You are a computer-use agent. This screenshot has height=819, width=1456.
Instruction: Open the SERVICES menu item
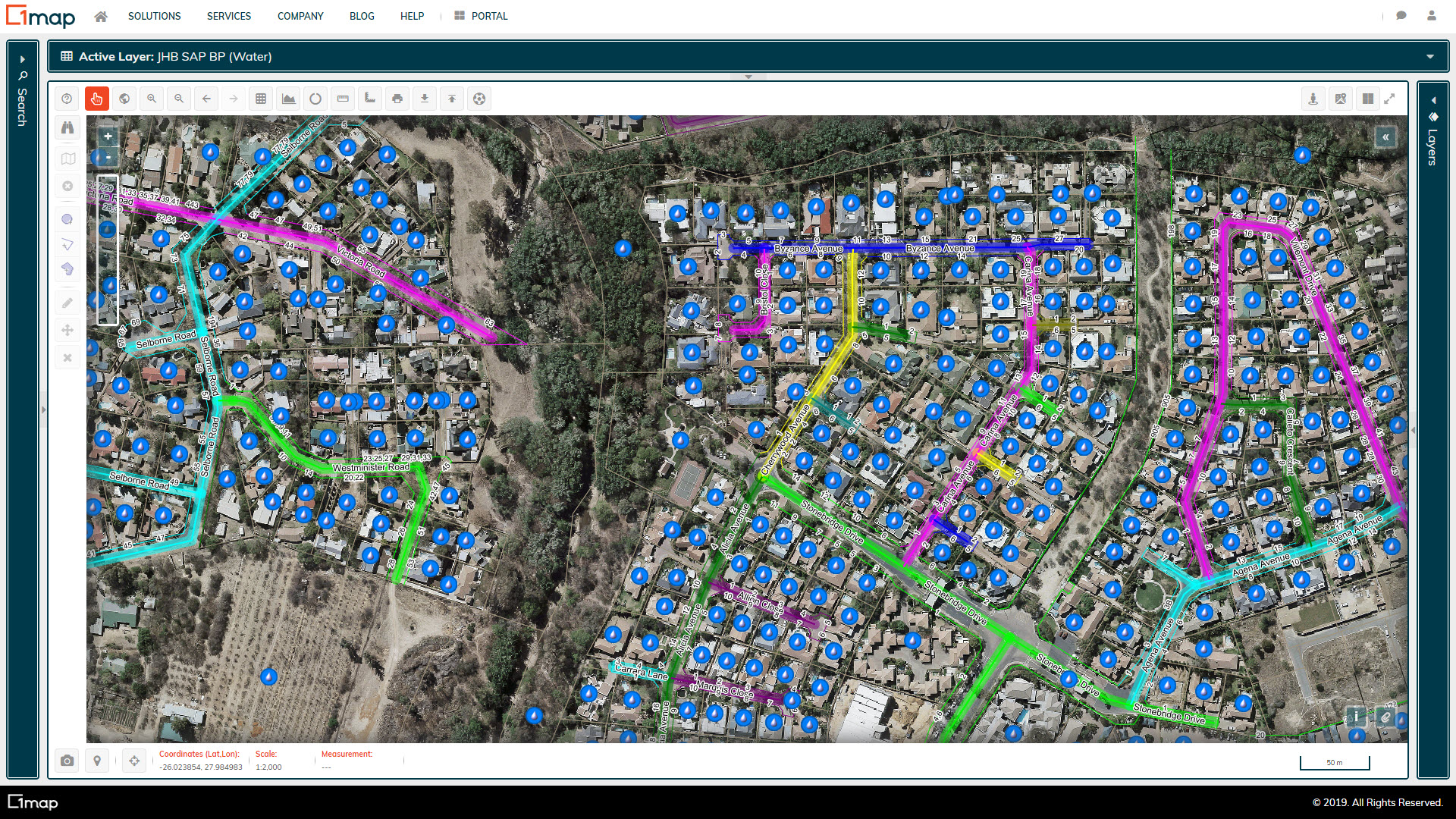pos(229,16)
